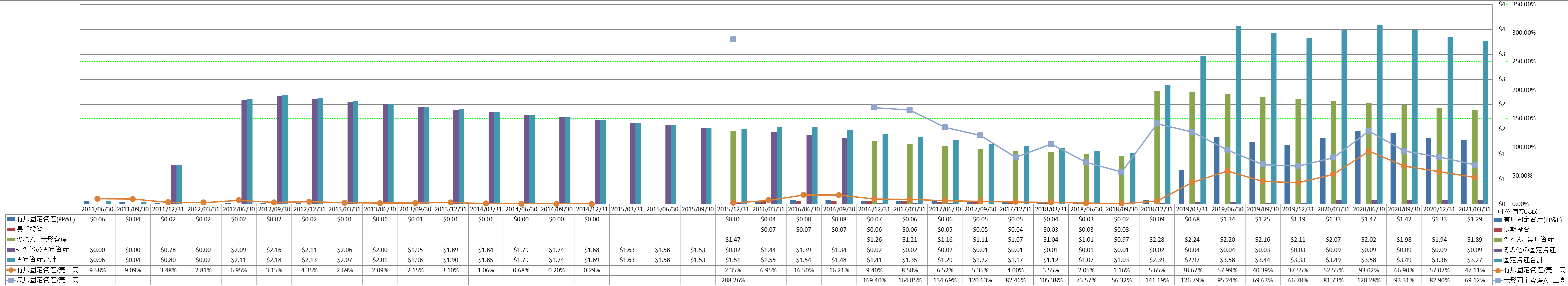The width and height of the screenshot is (1568, 286).
Task: Select the 56.32% cell under 2018/09/30
Action: click(1121, 281)
